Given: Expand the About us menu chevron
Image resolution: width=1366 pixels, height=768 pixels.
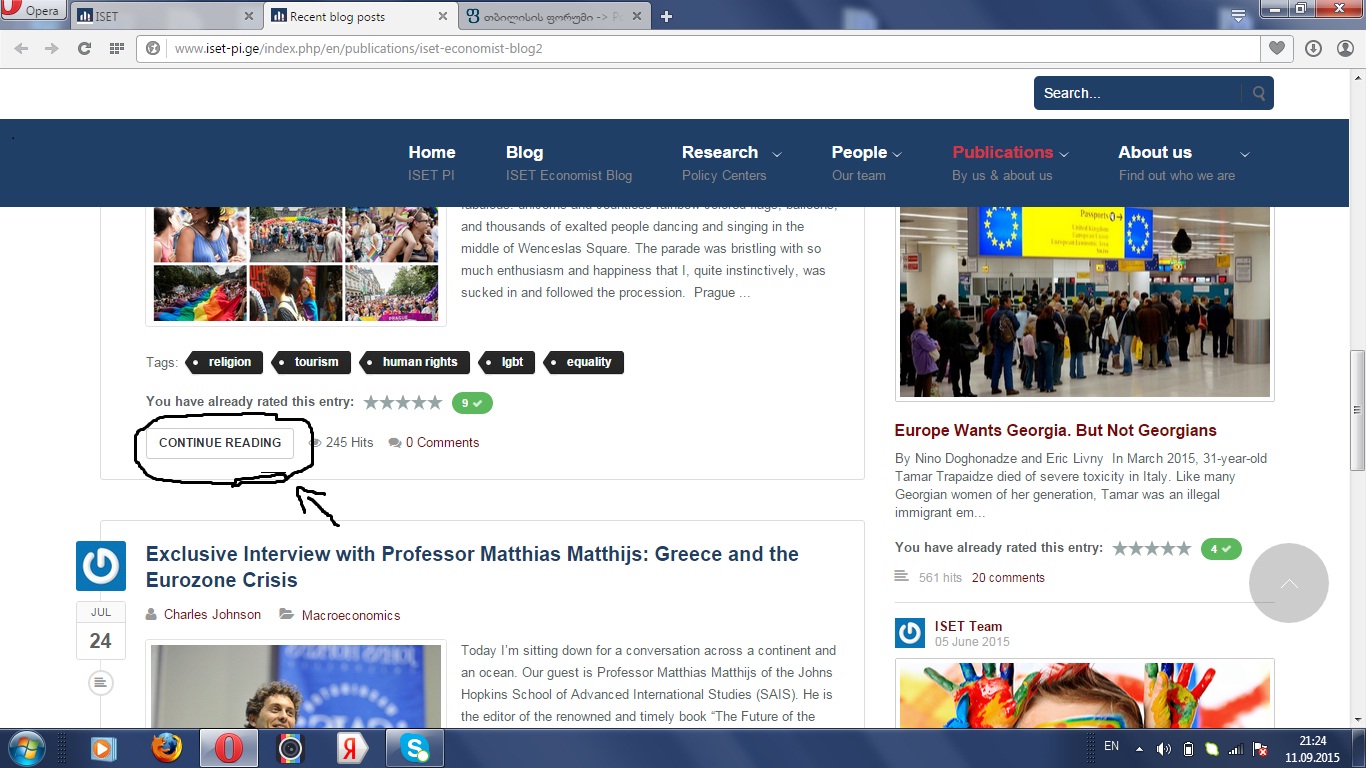Looking at the screenshot, I should tap(1245, 154).
